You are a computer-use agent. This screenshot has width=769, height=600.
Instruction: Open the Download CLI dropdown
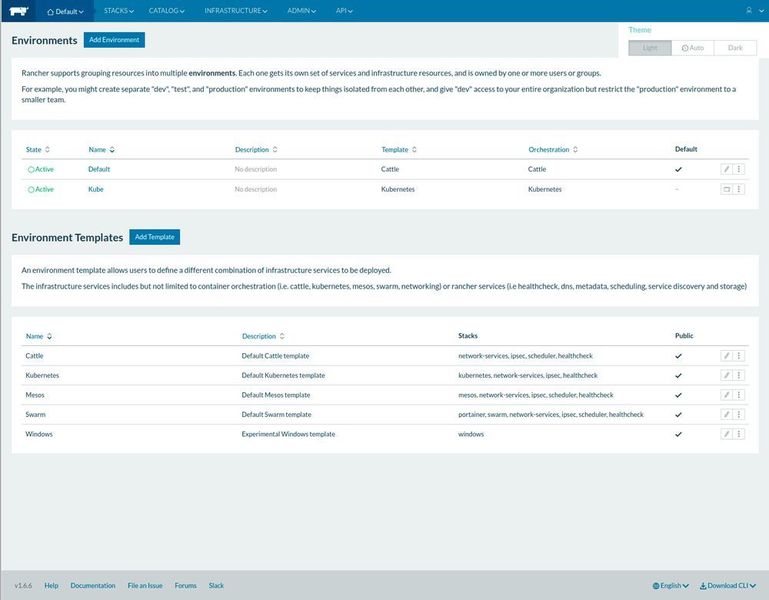727,585
